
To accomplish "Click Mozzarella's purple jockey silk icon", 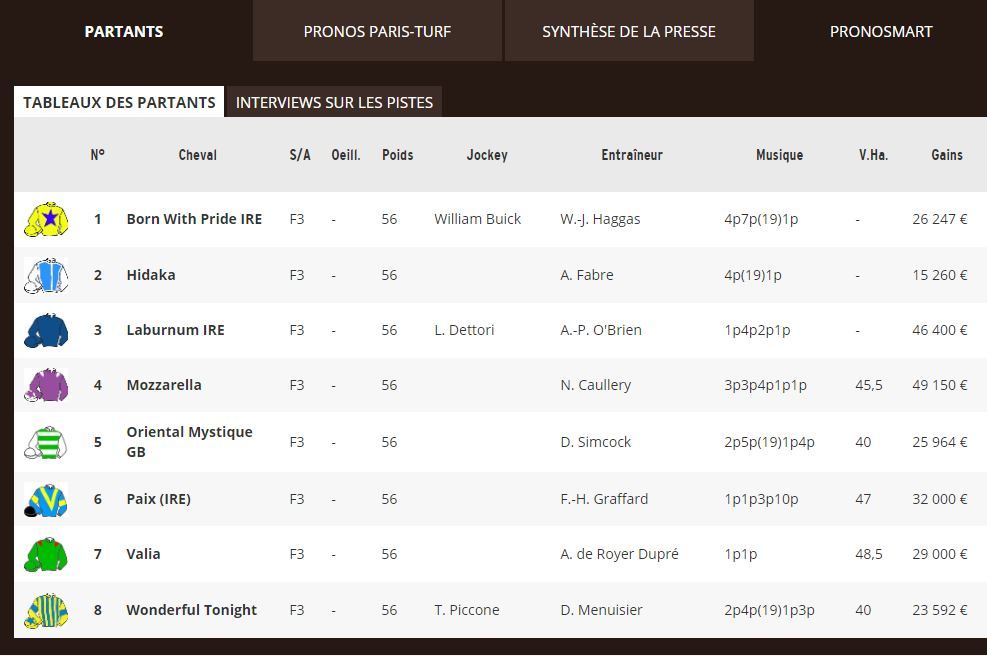I will [x=46, y=385].
